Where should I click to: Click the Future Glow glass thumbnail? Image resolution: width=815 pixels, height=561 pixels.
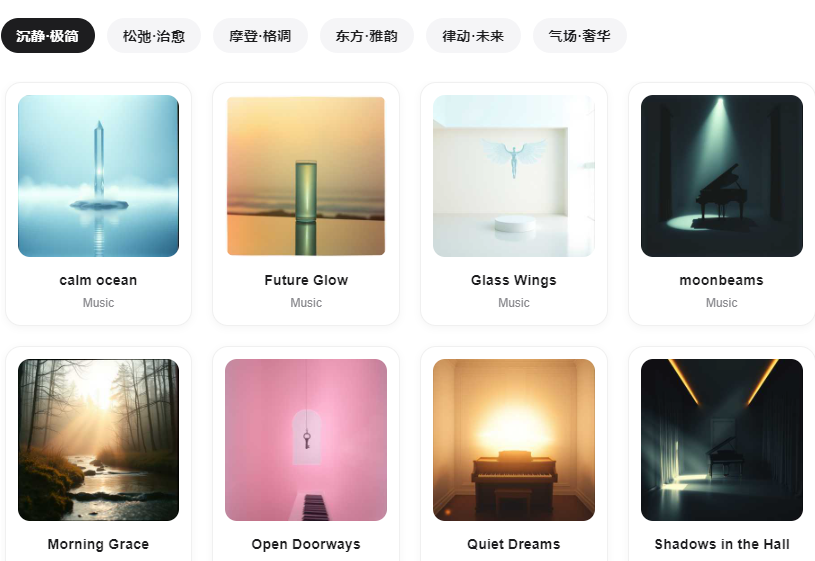tap(306, 176)
